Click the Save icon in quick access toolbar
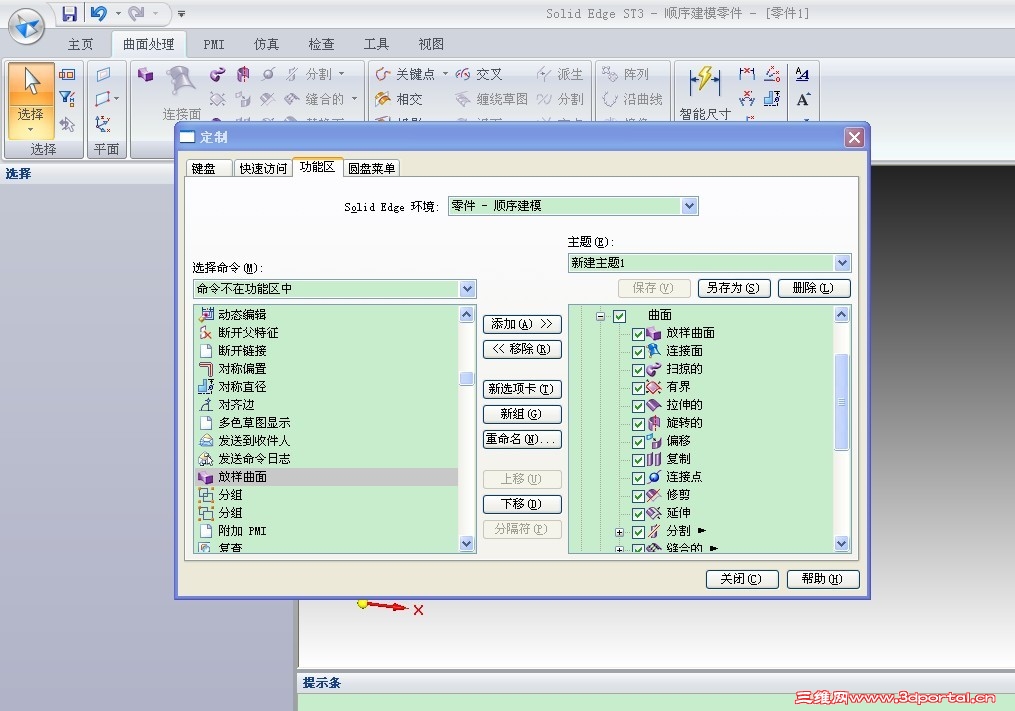Image resolution: width=1015 pixels, height=711 pixels. point(69,14)
